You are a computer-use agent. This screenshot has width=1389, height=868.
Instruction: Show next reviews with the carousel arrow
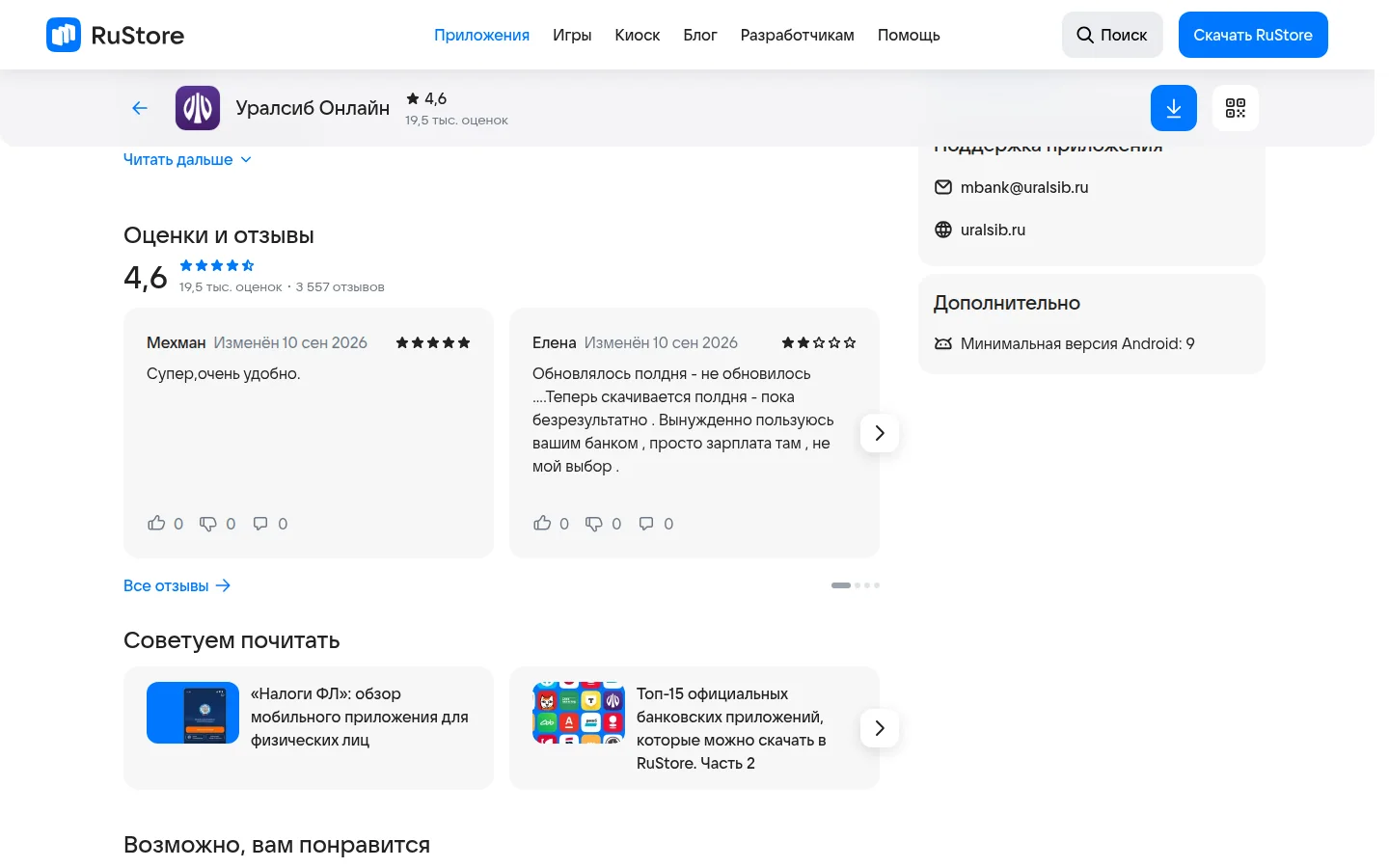coord(880,433)
